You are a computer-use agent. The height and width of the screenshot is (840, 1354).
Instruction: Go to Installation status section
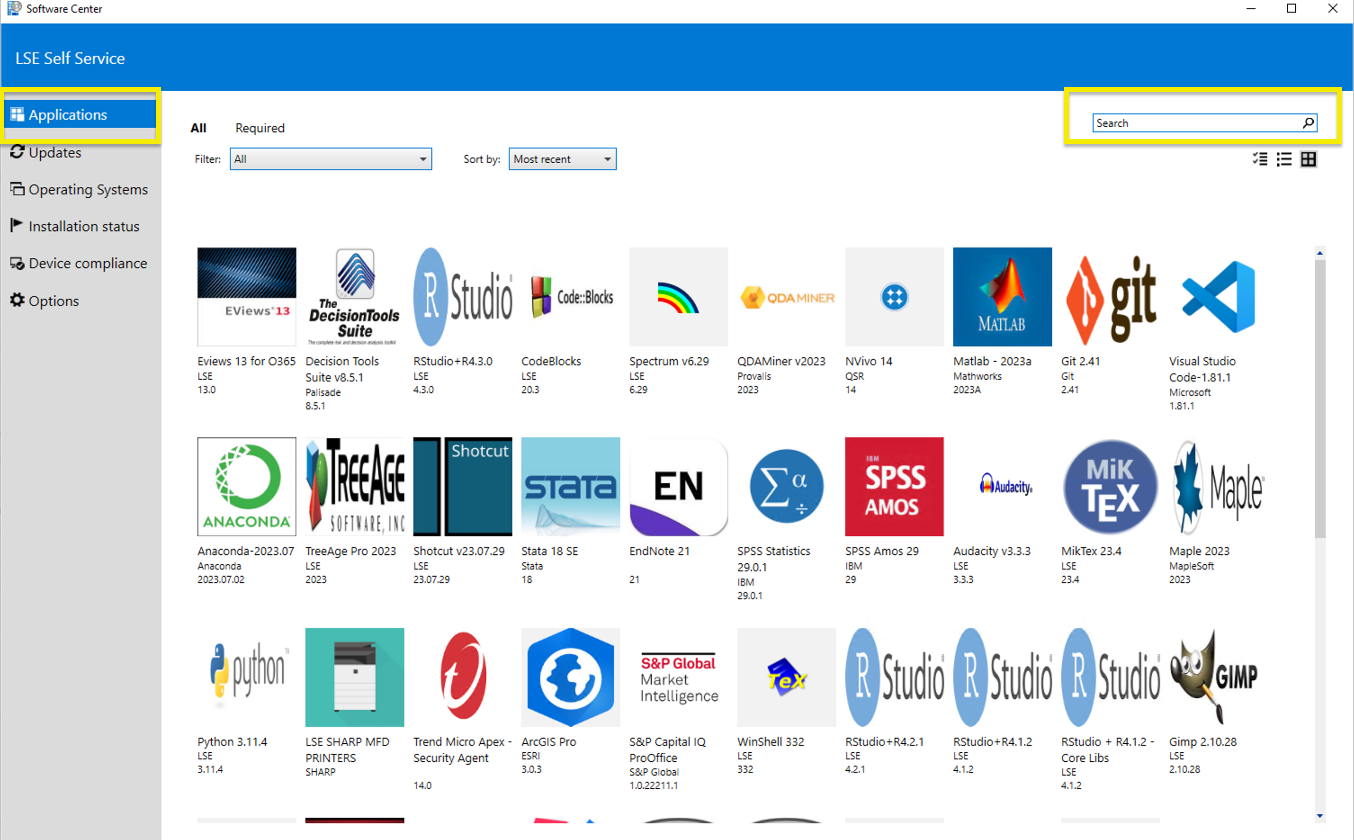pyautogui.click(x=84, y=227)
